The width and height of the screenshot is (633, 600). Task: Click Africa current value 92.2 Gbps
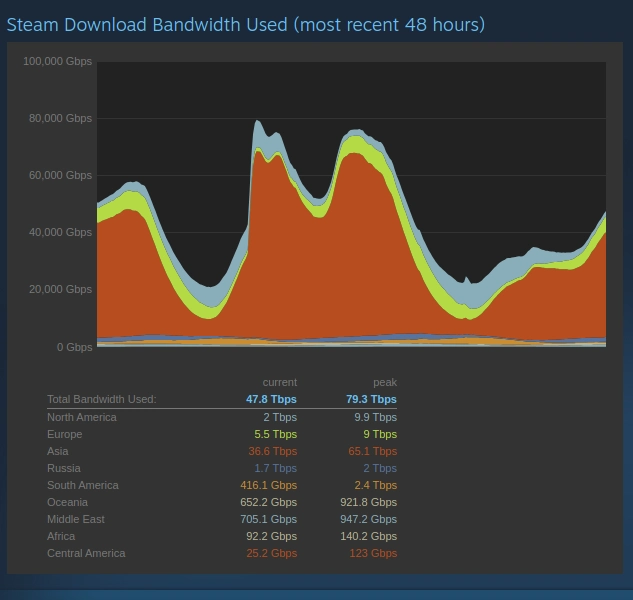(272, 536)
